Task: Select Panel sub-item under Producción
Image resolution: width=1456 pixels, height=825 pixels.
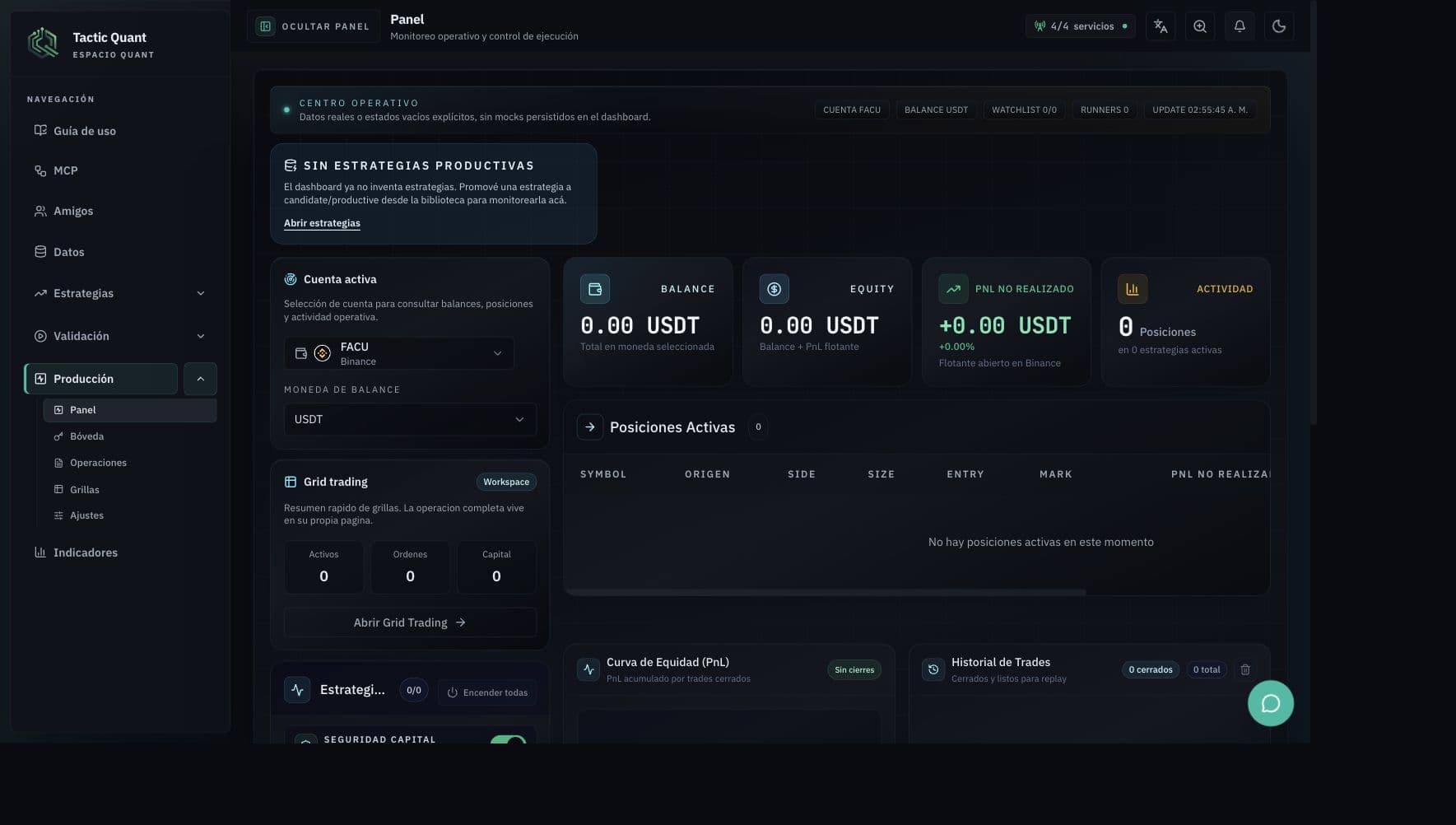Action: [x=130, y=410]
